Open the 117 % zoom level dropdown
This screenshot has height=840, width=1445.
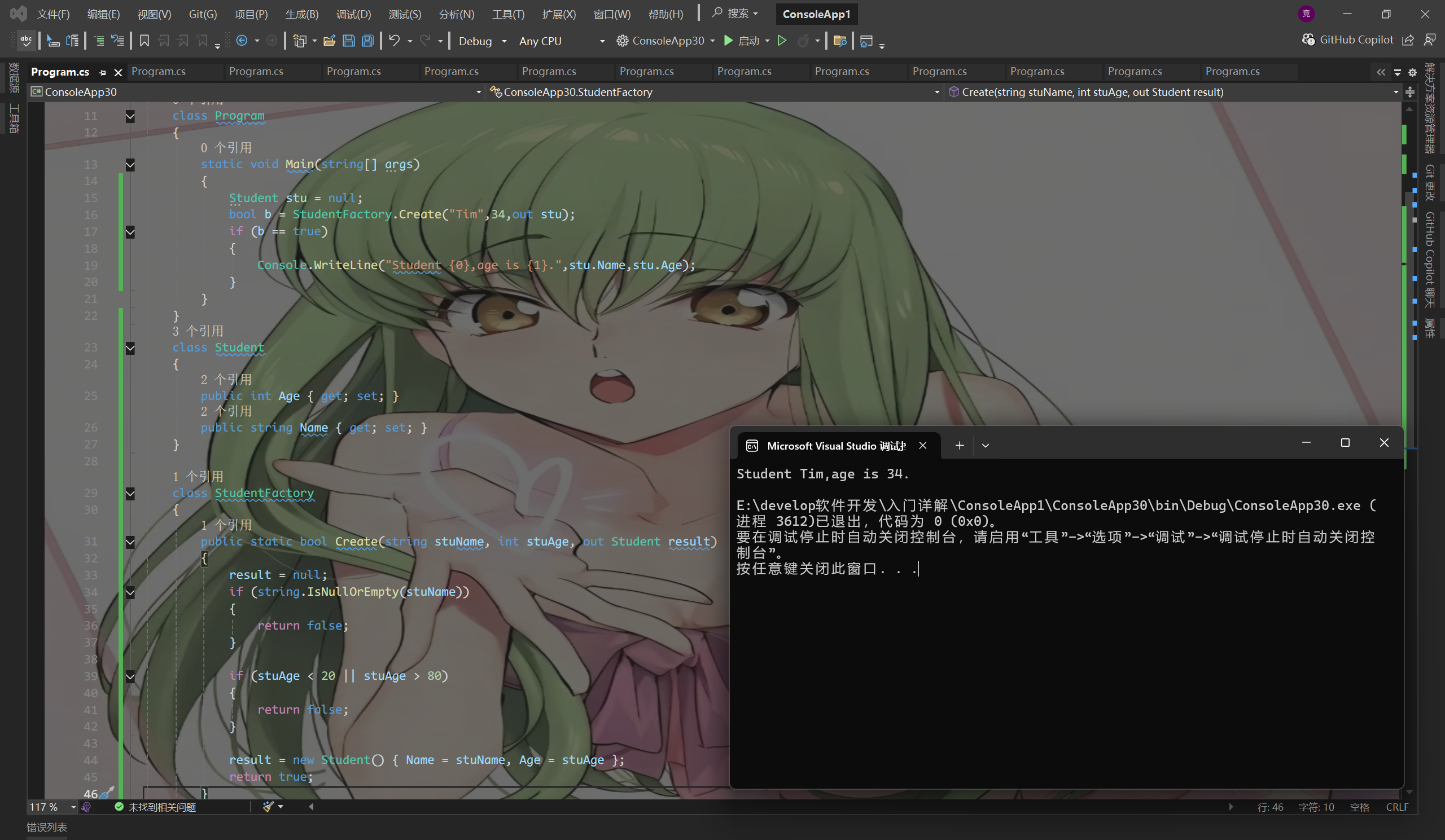click(52, 807)
